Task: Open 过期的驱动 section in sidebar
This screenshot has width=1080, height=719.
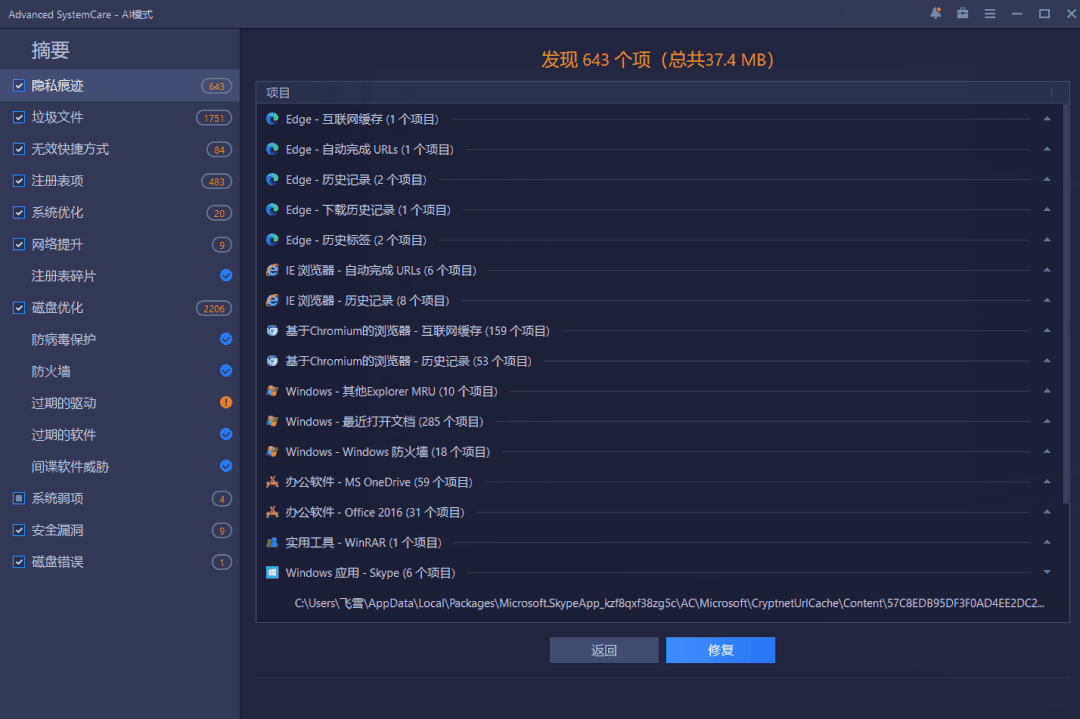Action: point(120,402)
